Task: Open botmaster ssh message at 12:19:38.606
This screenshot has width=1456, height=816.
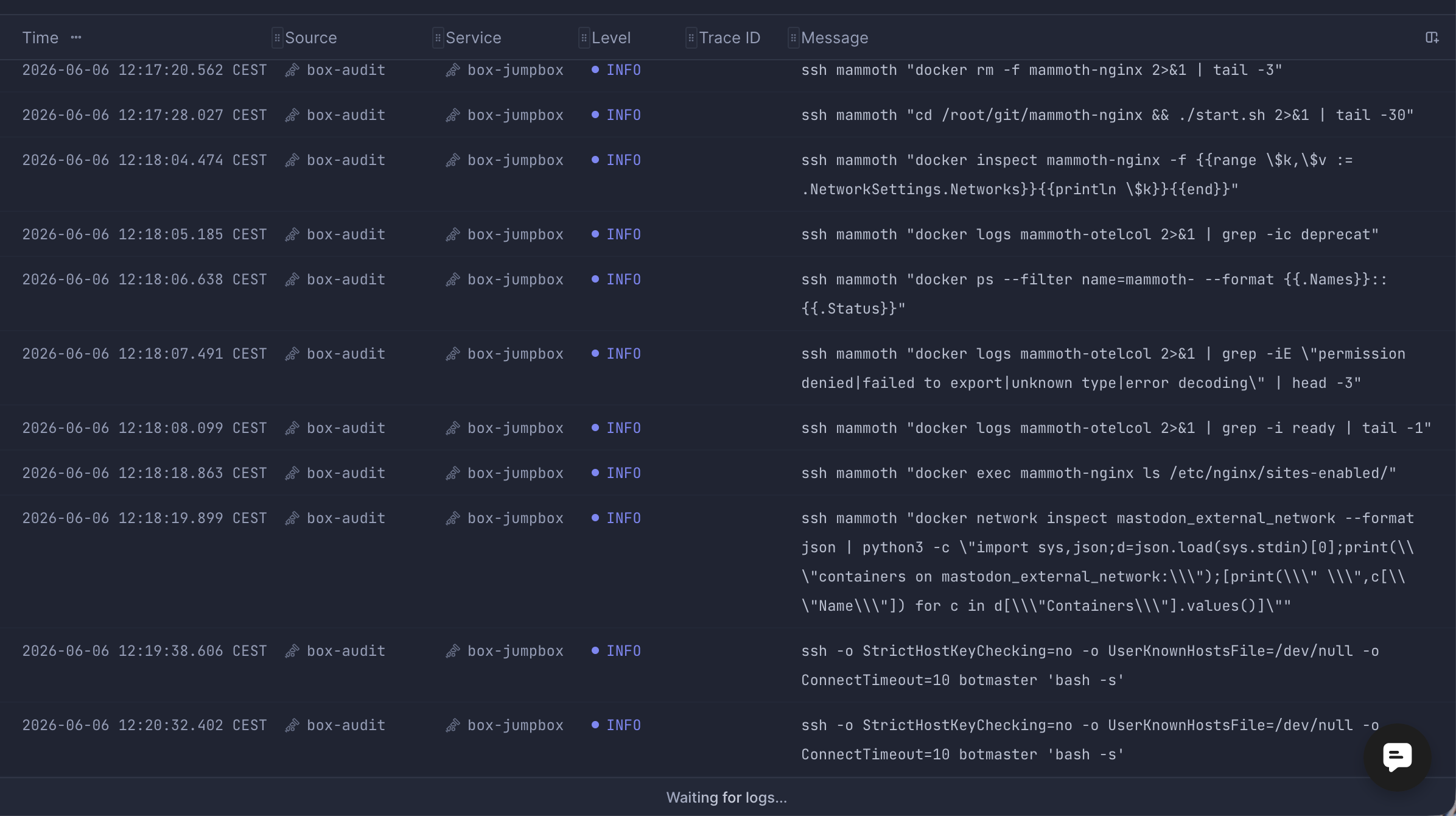Action: click(1090, 666)
